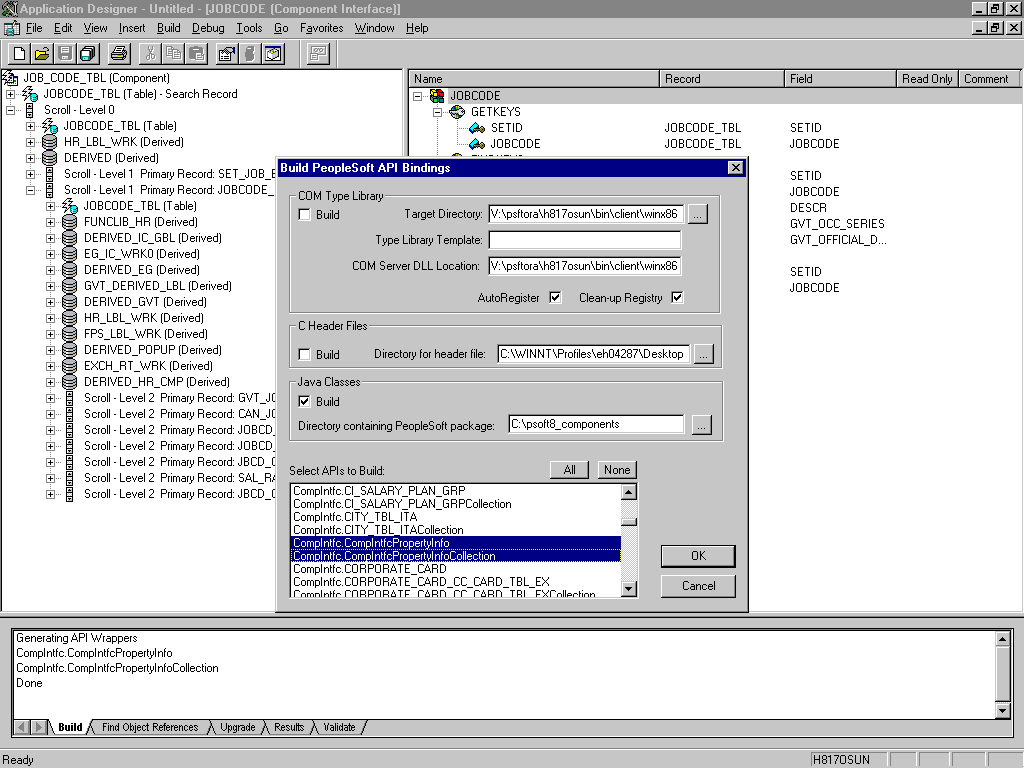
Task: Expand JOBCODE_TBL Search Record node
Action: [10, 94]
